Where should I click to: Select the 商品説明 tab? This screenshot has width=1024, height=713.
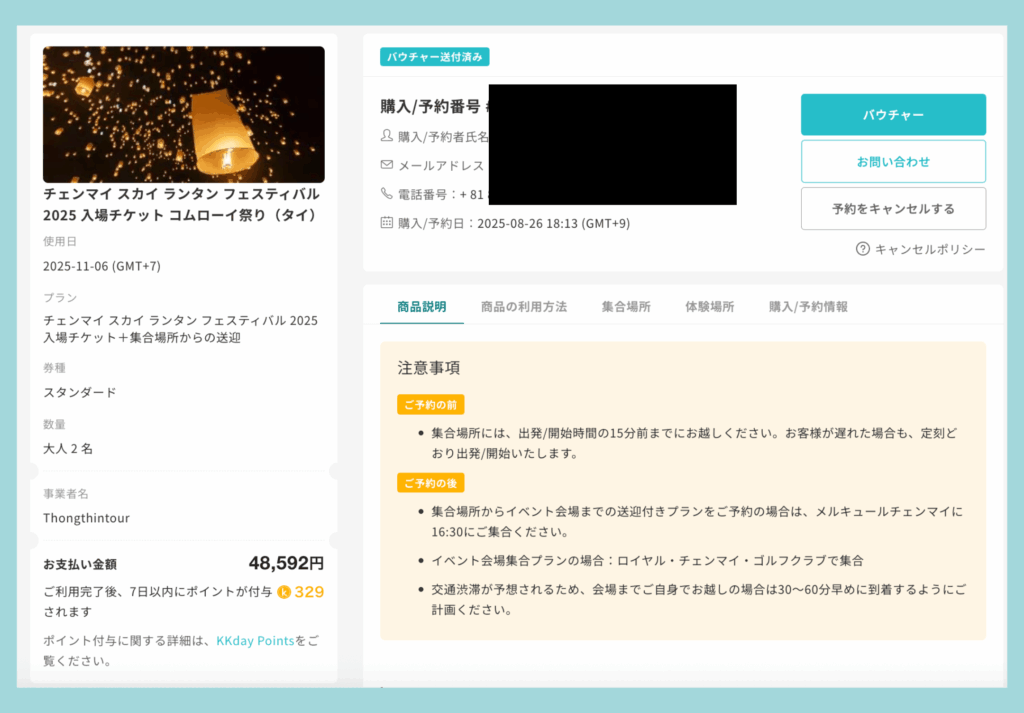coord(421,307)
